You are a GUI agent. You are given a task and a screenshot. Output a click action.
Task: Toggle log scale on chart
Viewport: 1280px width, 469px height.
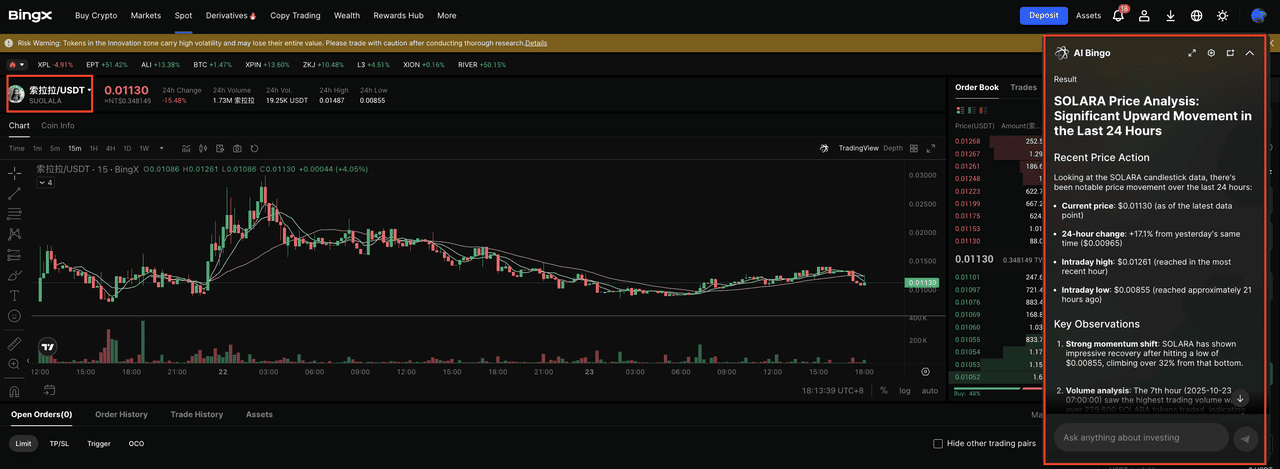click(905, 391)
